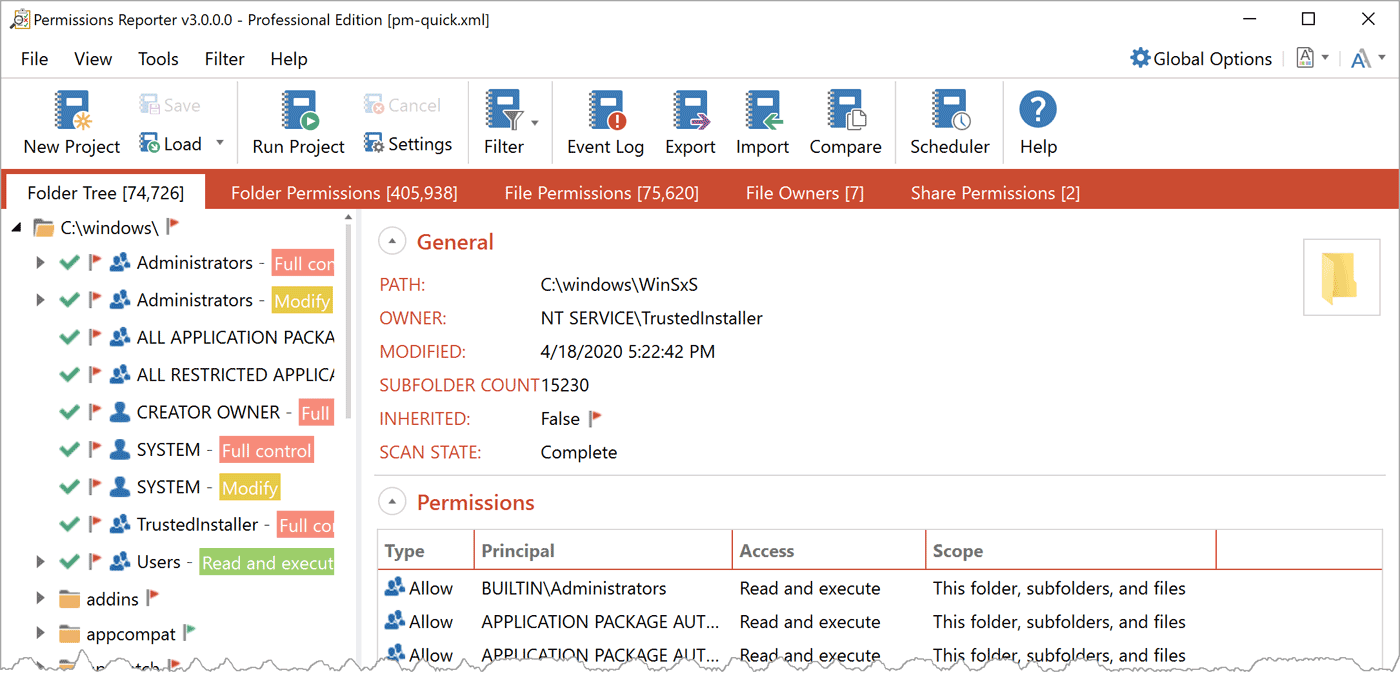Image resolution: width=1400 pixels, height=688 pixels.
Task: Click the Filter notebook icon
Action: pyautogui.click(x=503, y=110)
